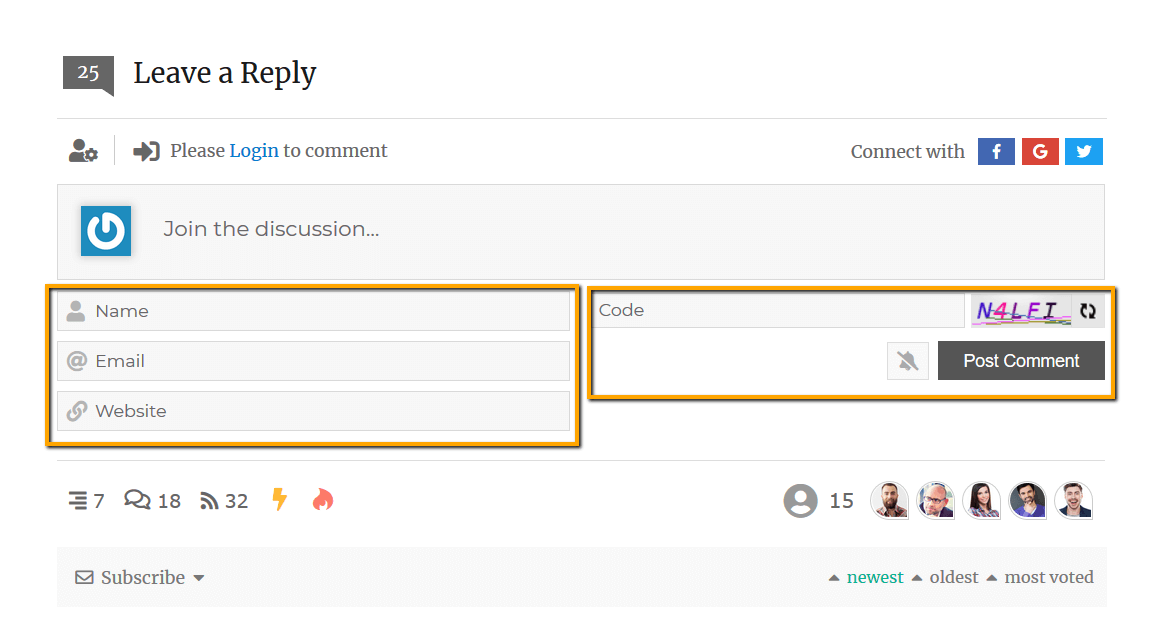The width and height of the screenshot is (1158, 619).
Task: Click the Twitter connect icon
Action: [x=1084, y=152]
